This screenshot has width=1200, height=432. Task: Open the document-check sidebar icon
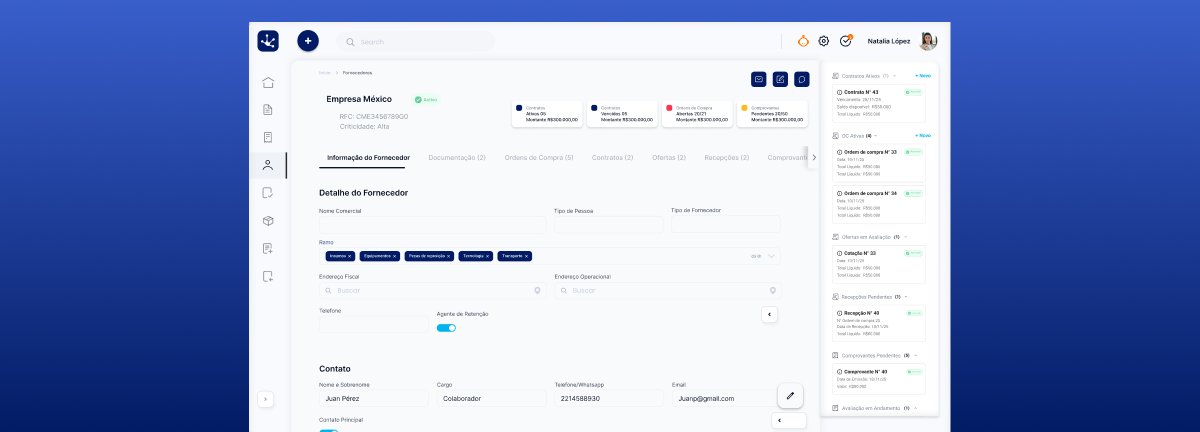pyautogui.click(x=268, y=192)
